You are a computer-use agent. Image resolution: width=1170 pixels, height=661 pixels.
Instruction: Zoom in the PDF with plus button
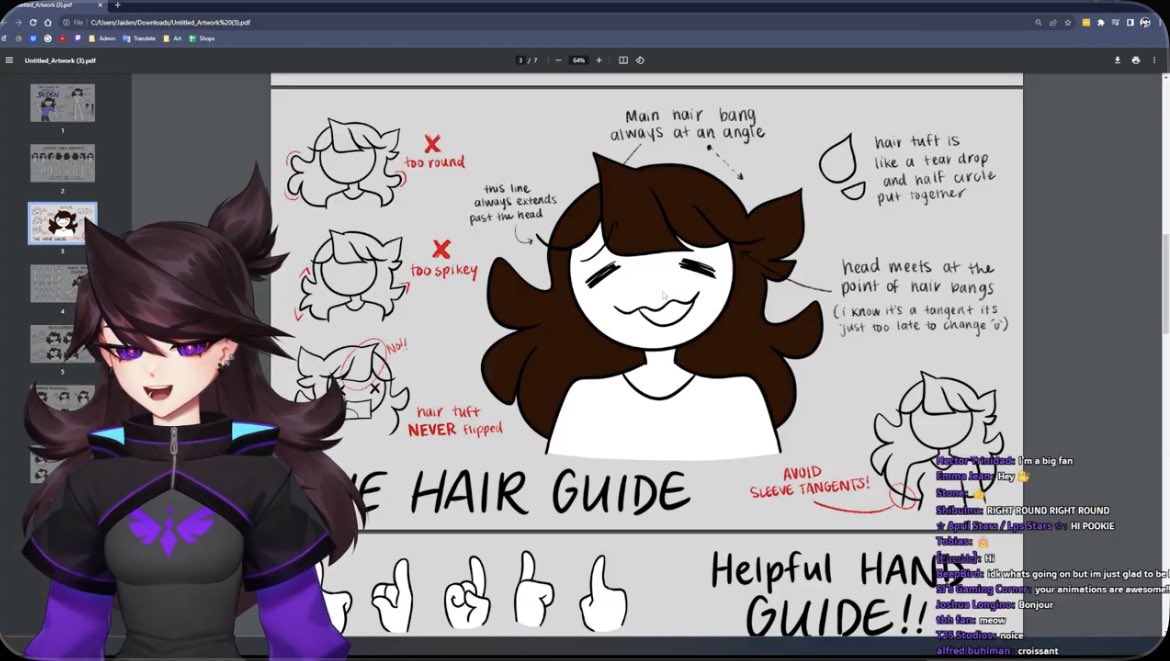[598, 60]
